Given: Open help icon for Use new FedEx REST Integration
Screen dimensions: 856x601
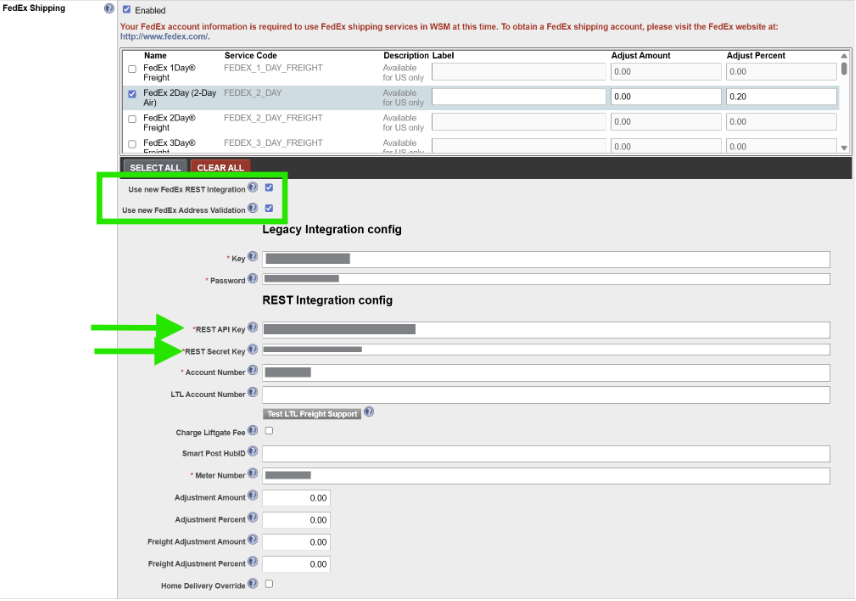Looking at the screenshot, I should (x=252, y=187).
